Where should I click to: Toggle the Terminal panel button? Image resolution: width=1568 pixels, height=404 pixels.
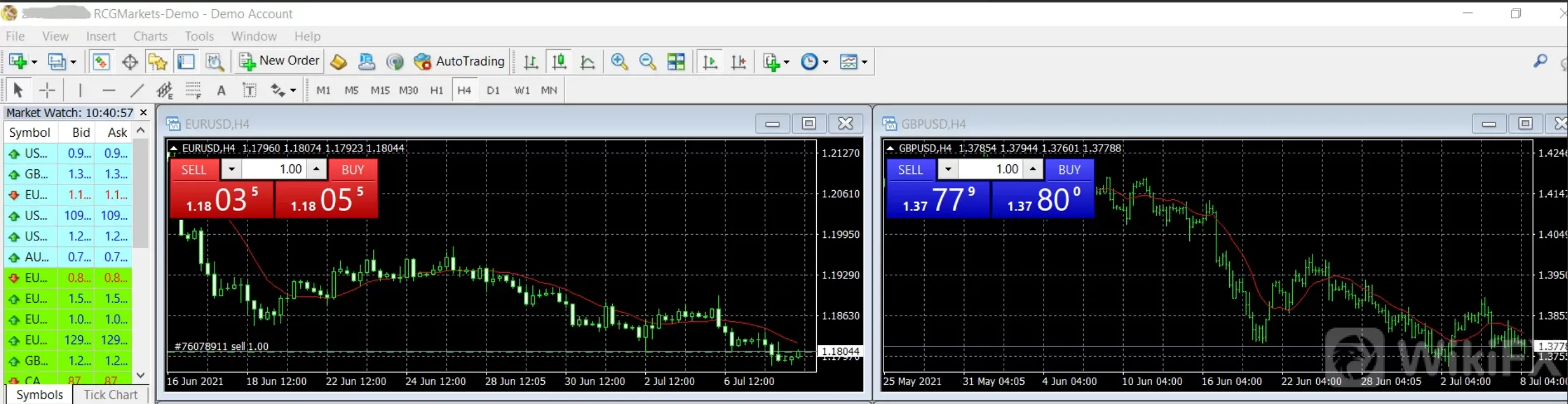(186, 61)
